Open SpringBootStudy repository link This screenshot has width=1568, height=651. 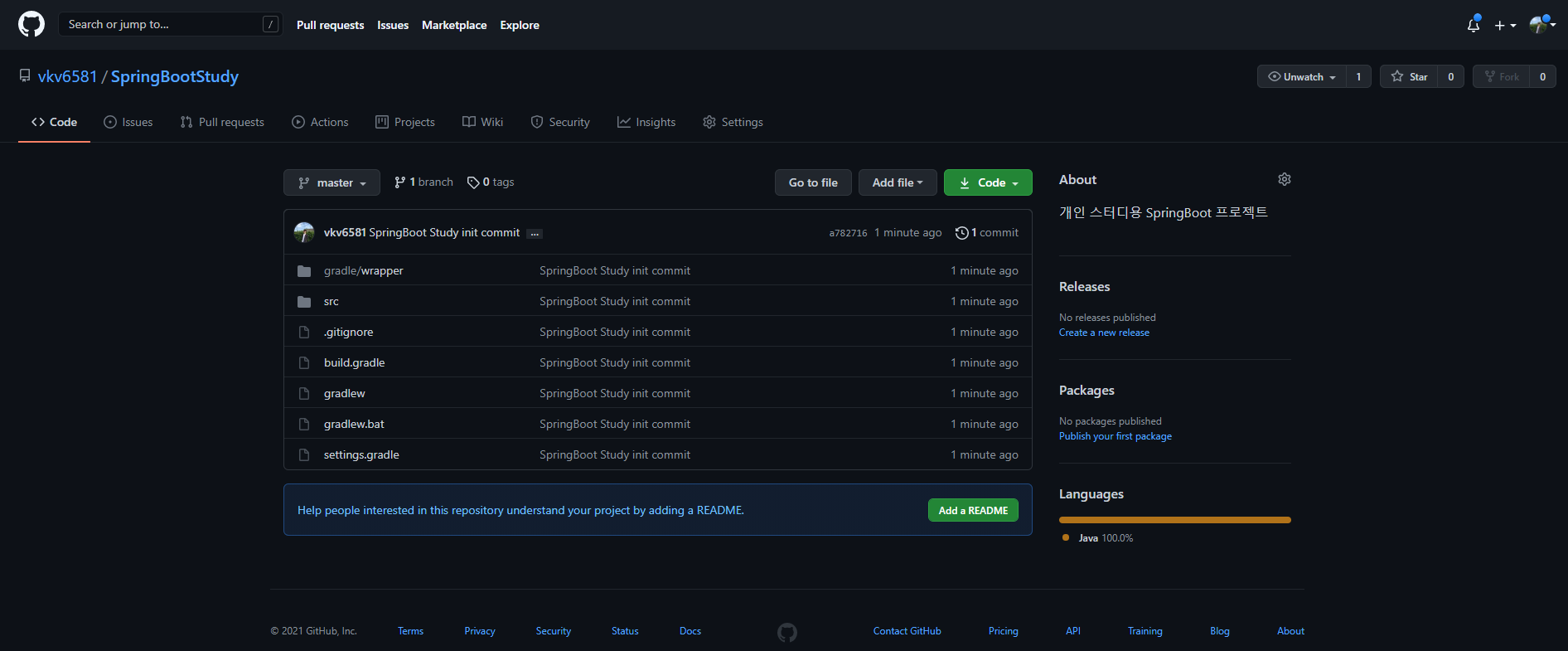175,76
